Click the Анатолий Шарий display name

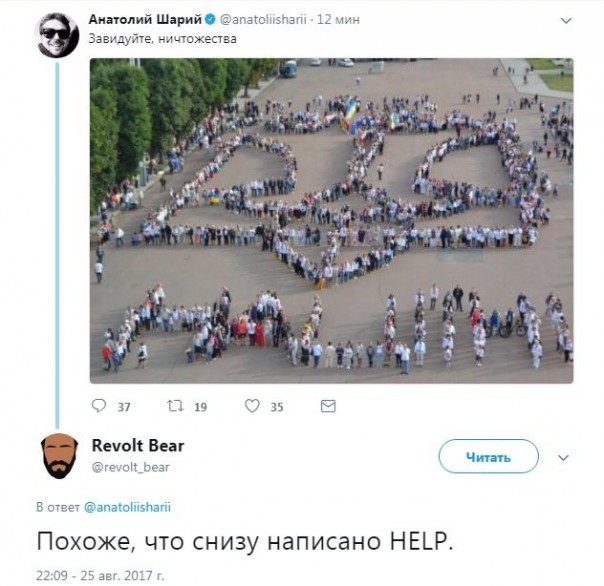point(145,19)
